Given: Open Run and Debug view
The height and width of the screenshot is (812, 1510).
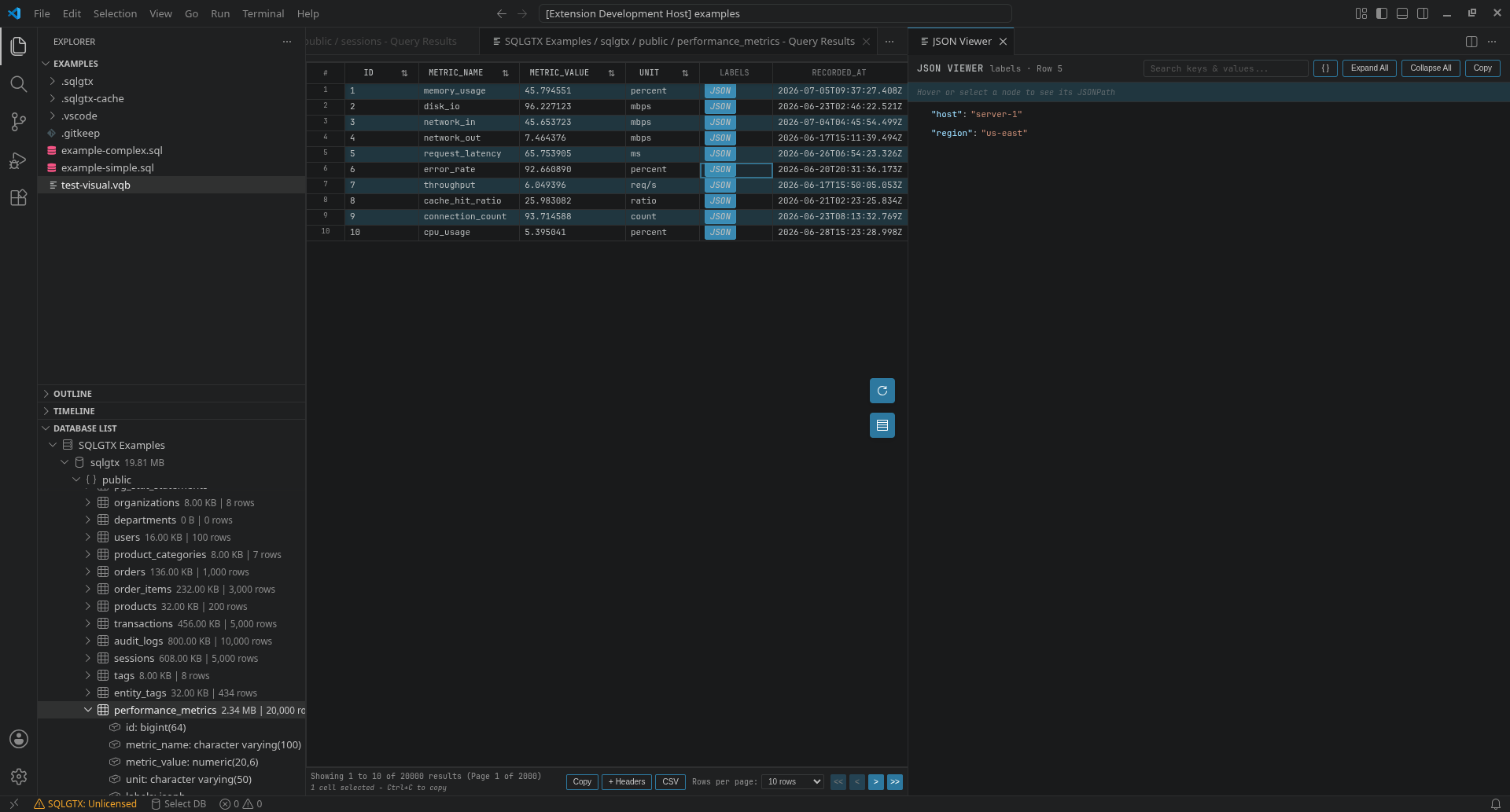Looking at the screenshot, I should [19, 160].
